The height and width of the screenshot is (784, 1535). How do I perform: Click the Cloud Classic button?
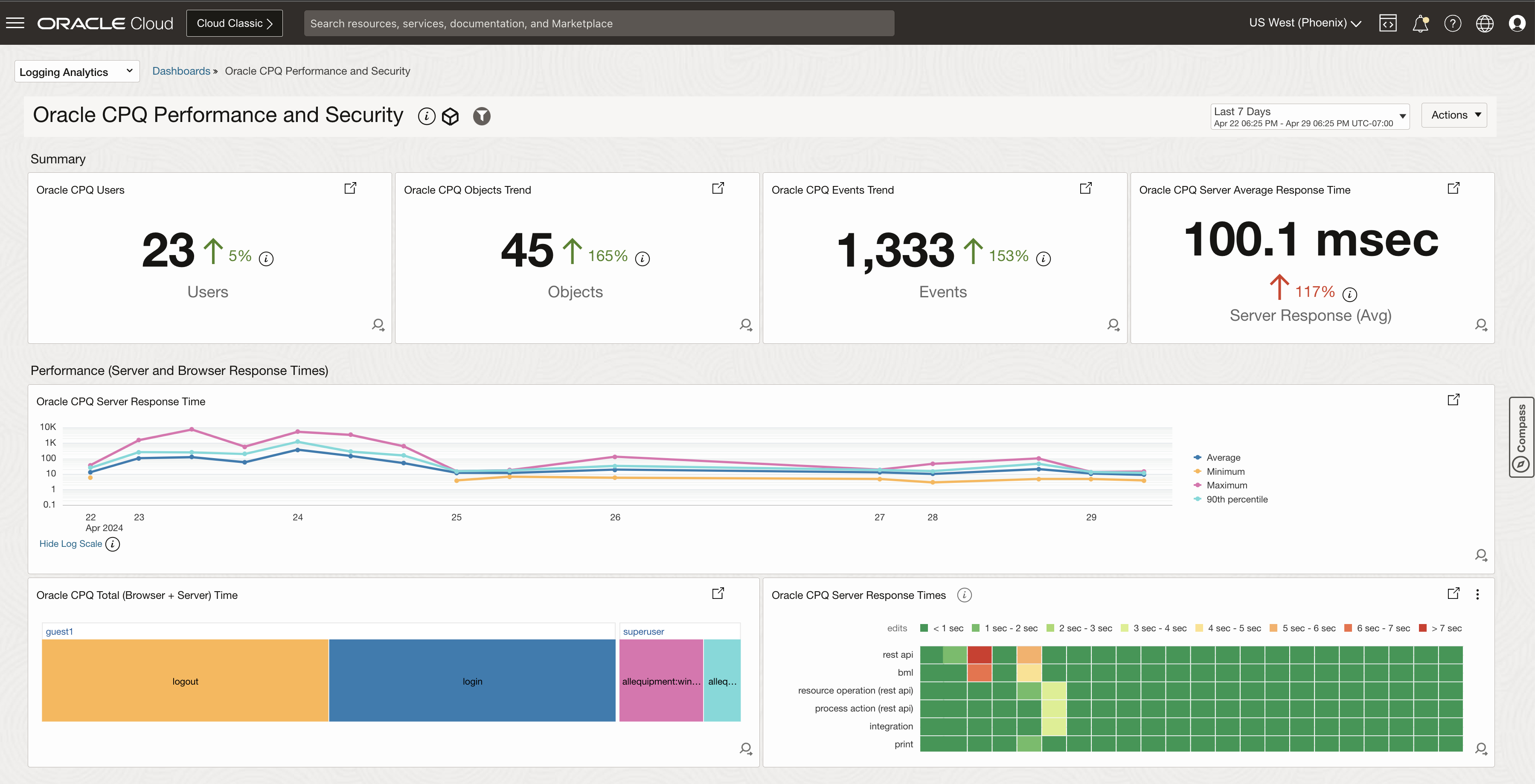tap(234, 23)
